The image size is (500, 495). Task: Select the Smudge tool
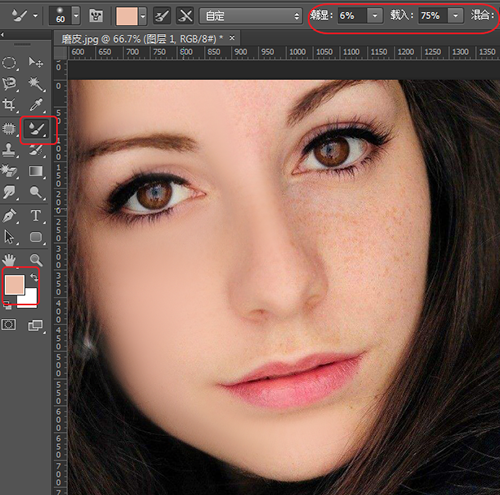point(9,192)
